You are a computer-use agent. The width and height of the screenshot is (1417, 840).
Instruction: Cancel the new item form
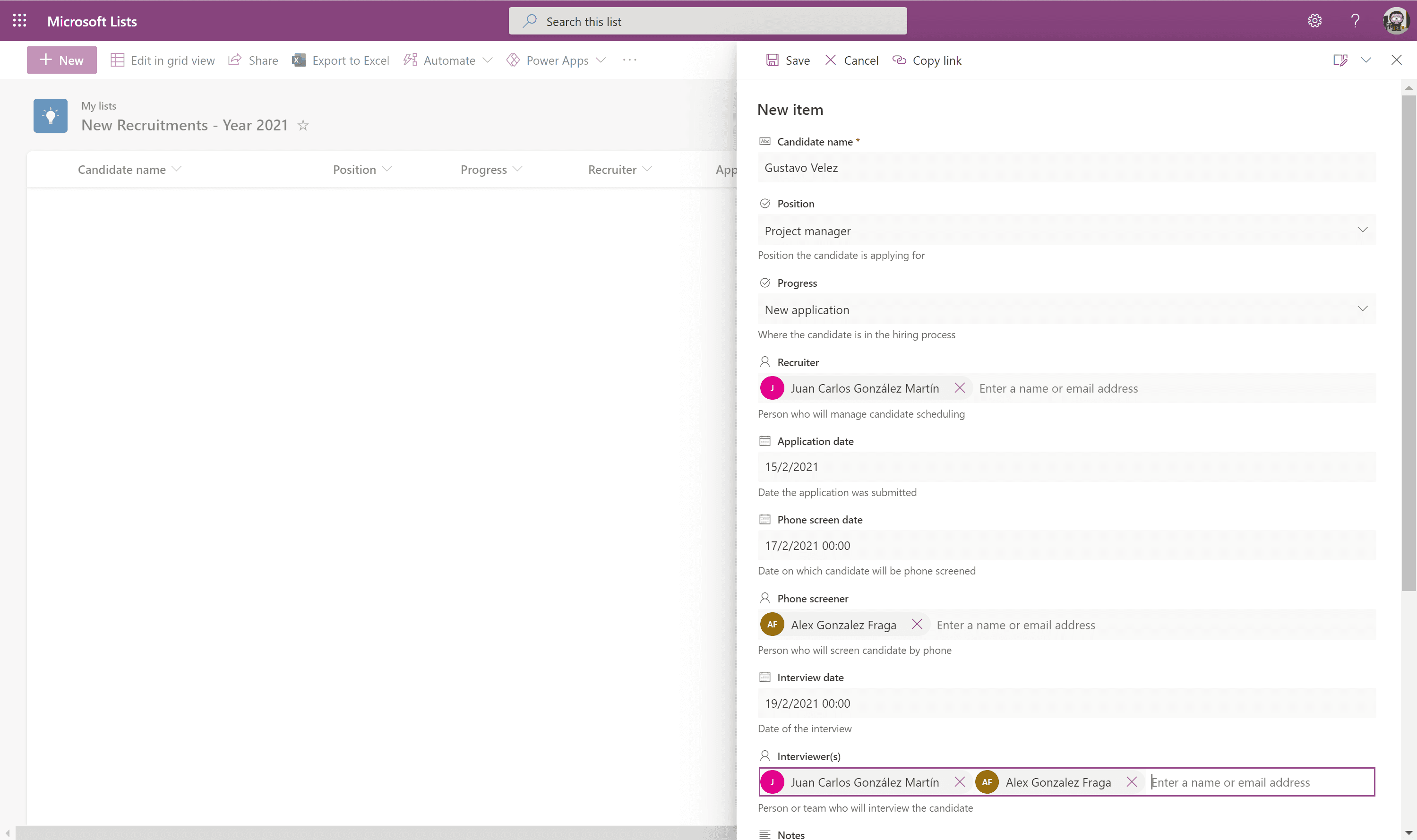[x=851, y=60]
